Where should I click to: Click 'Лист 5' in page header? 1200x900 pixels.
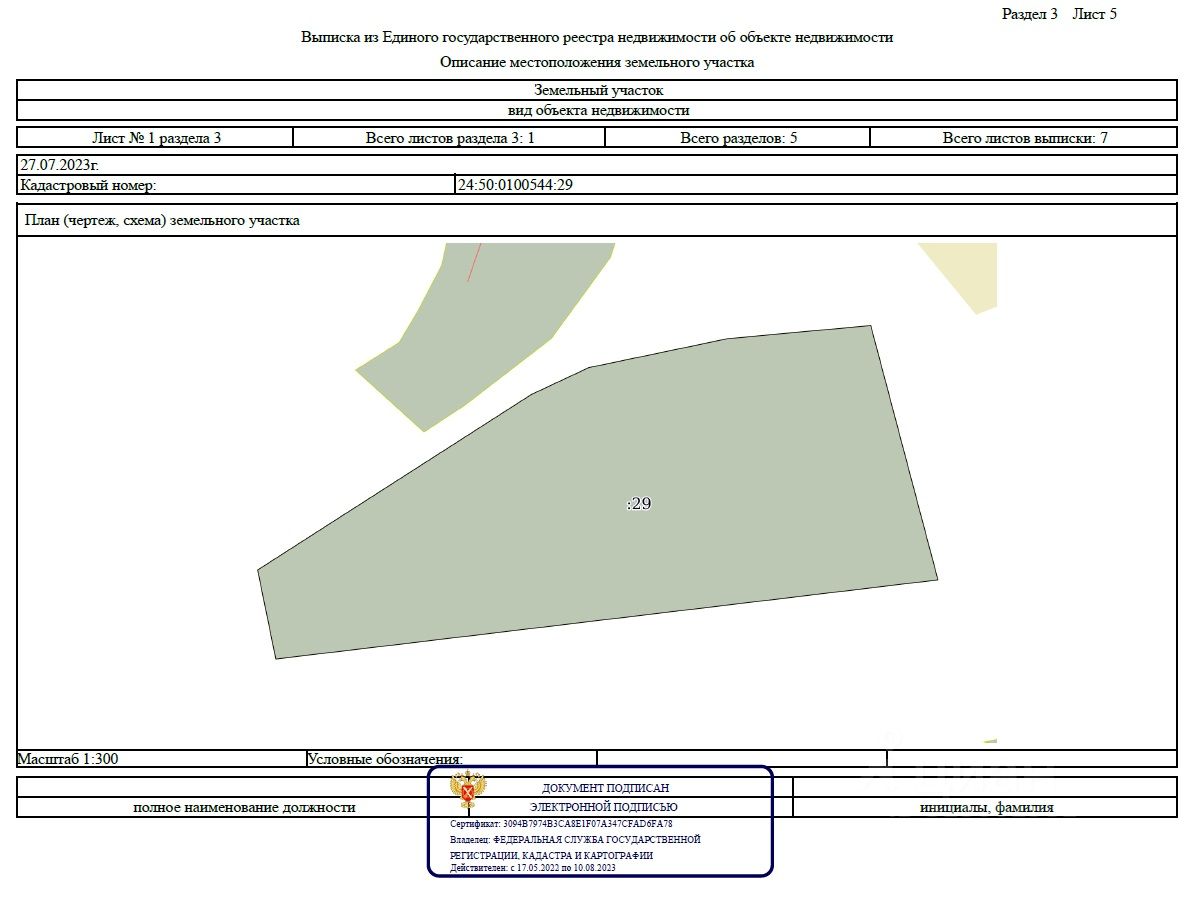(1095, 14)
